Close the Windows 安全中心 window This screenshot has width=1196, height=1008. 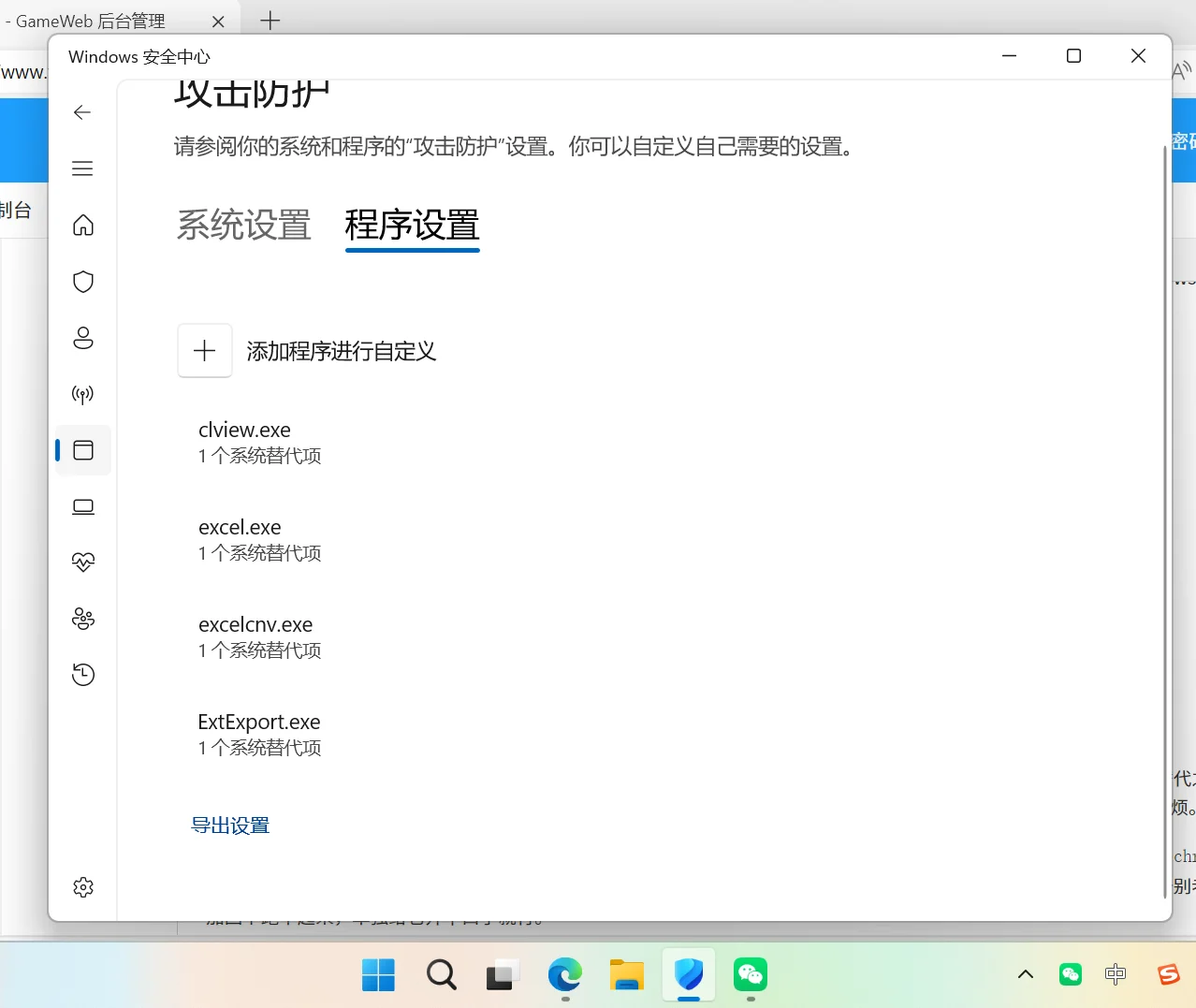pyautogui.click(x=1138, y=56)
